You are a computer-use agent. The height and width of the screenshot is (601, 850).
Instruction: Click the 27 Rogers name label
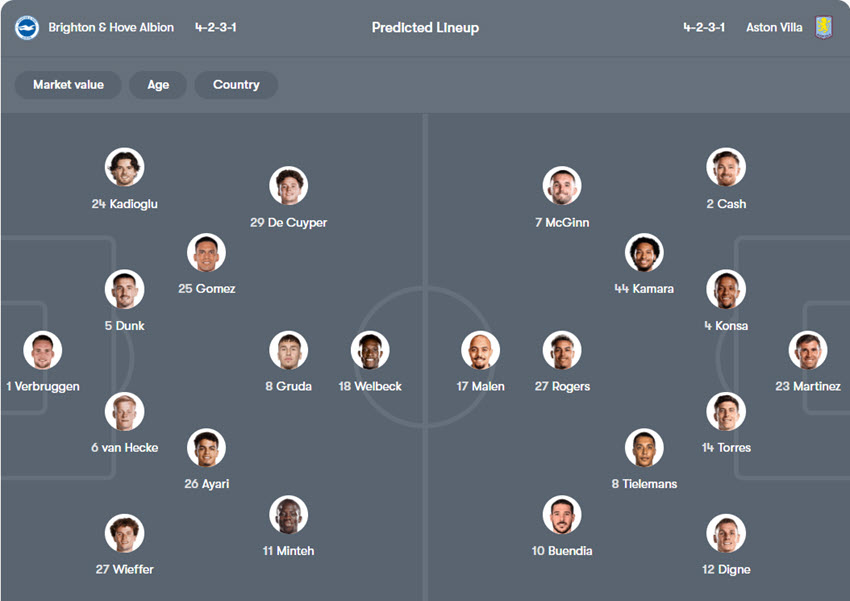pos(562,387)
